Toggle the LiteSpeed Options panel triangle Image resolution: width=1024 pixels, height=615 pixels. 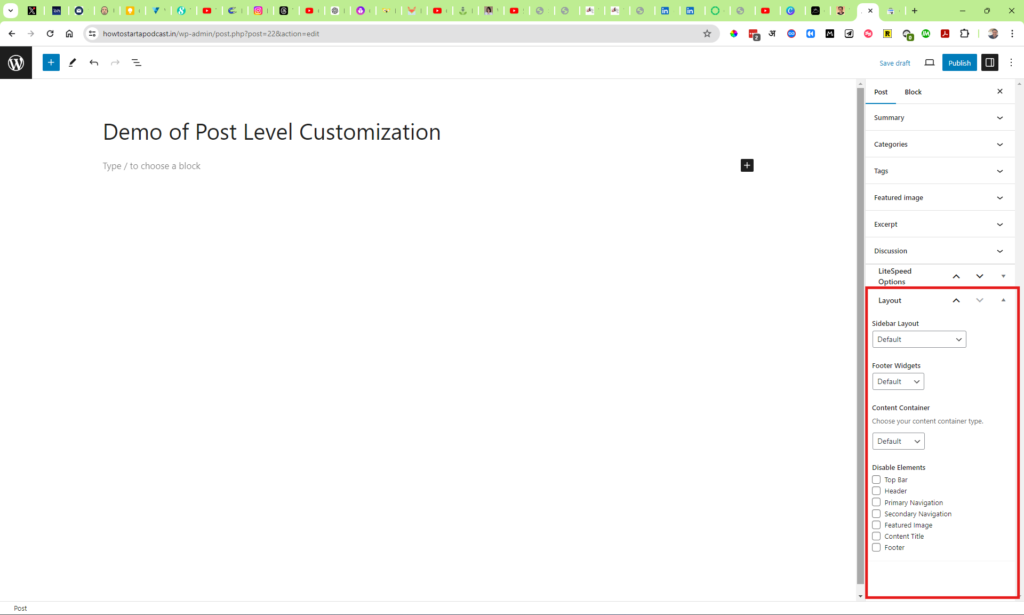(x=1003, y=276)
